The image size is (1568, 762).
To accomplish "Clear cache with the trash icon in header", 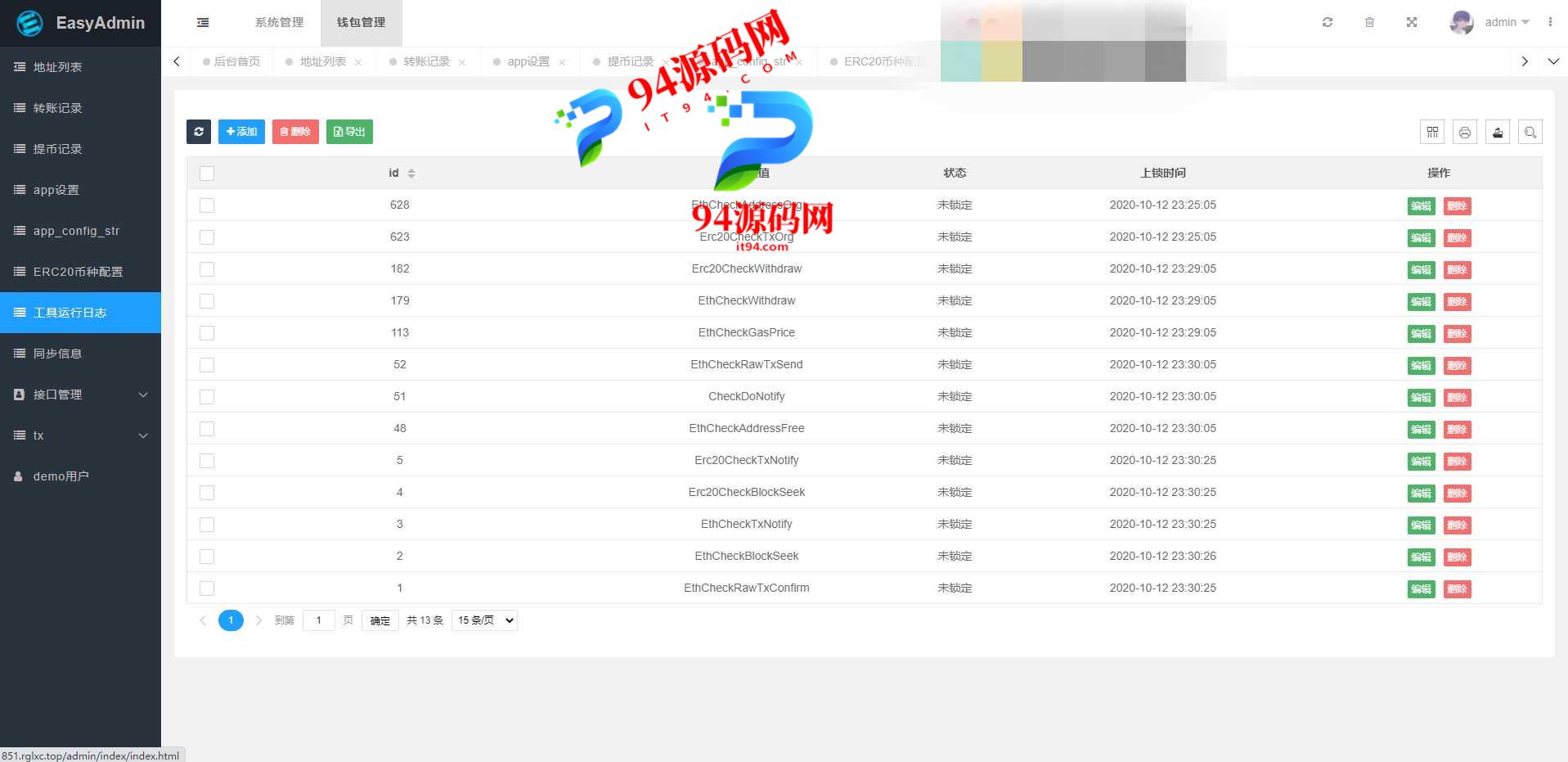I will [x=1369, y=22].
